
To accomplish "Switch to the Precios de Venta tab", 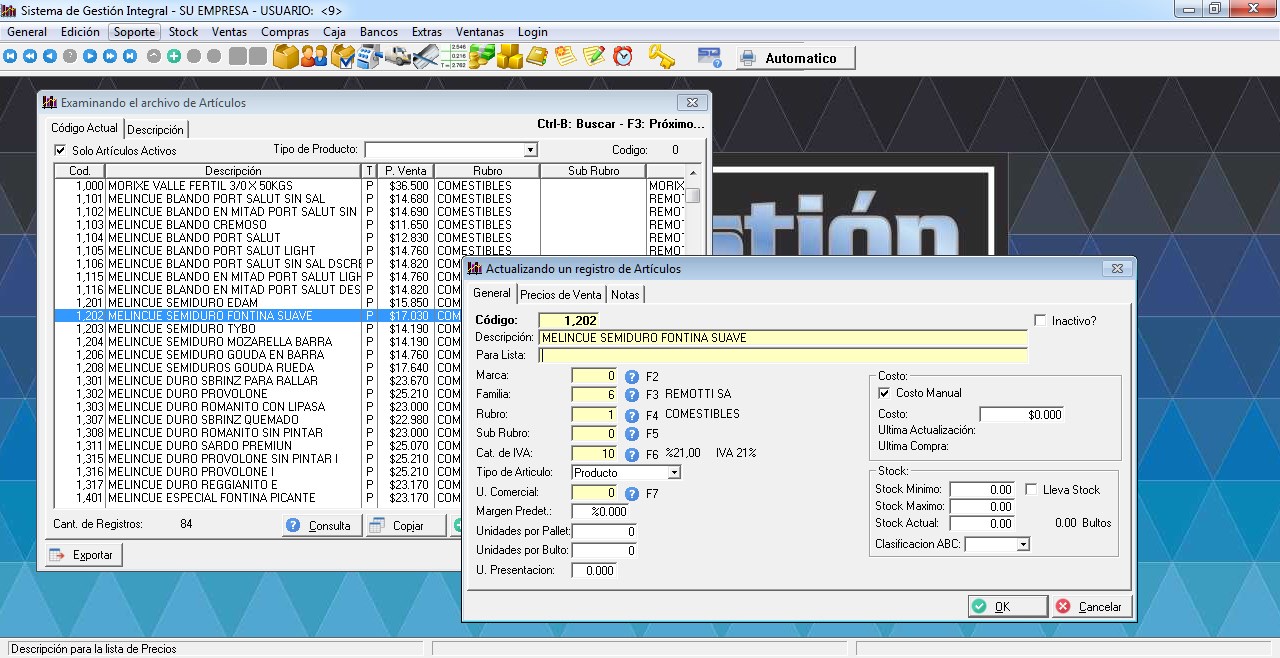I will [560, 294].
